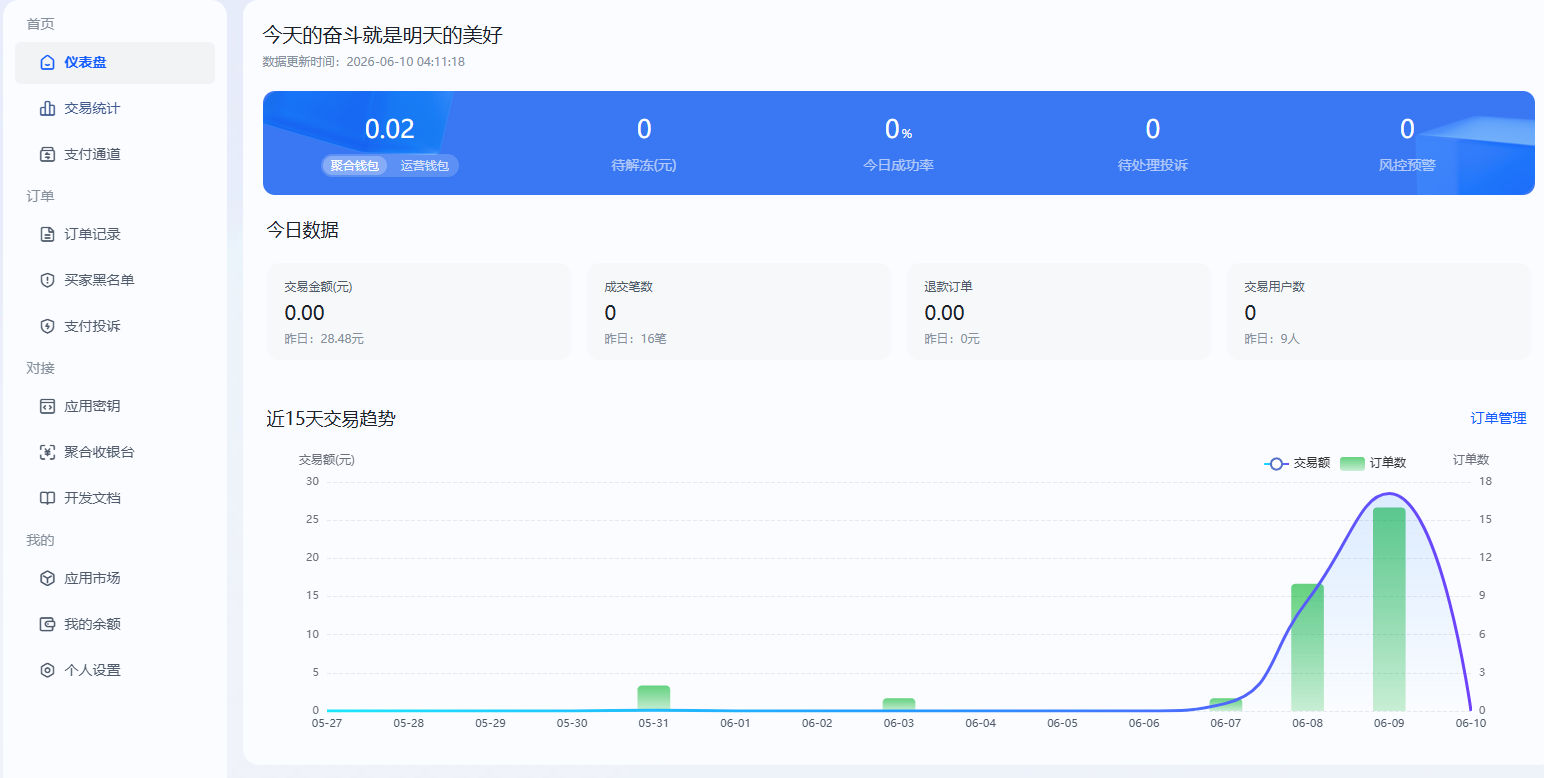Switch to the 运营钱包 wallet toggle
Screen dimensions: 1544x778
tap(425, 166)
